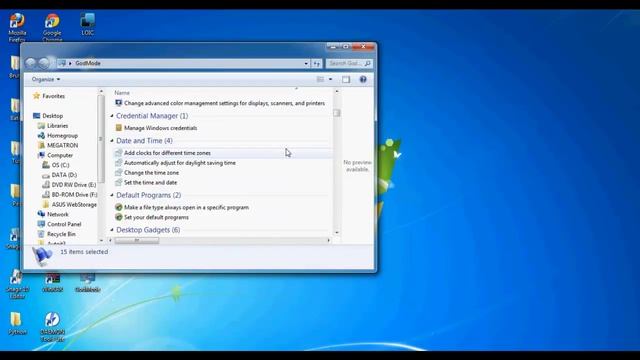
Task: Select DATA (D:) drive
Action: pos(64,175)
